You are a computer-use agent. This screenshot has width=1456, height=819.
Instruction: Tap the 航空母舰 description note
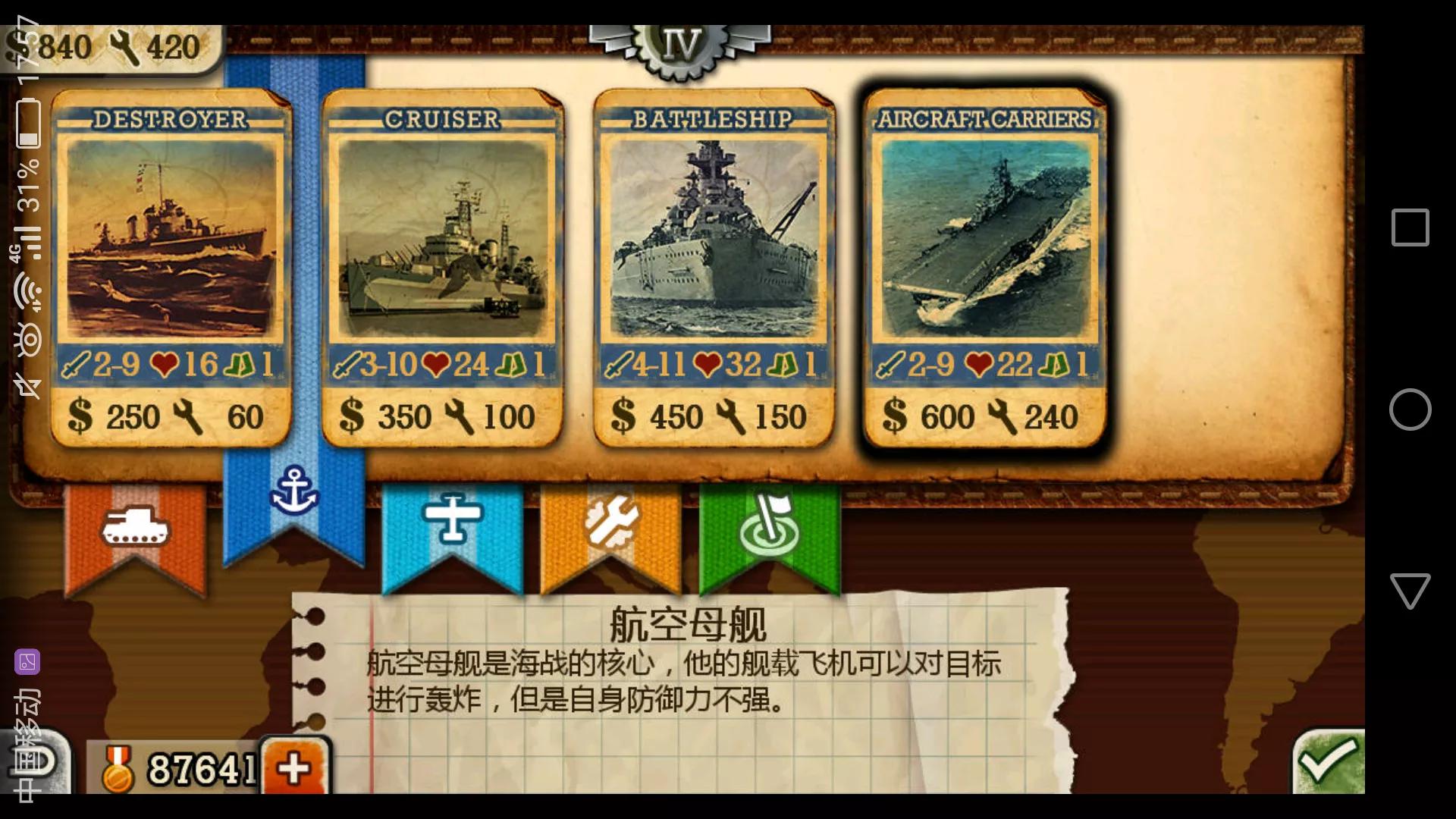pyautogui.click(x=682, y=690)
